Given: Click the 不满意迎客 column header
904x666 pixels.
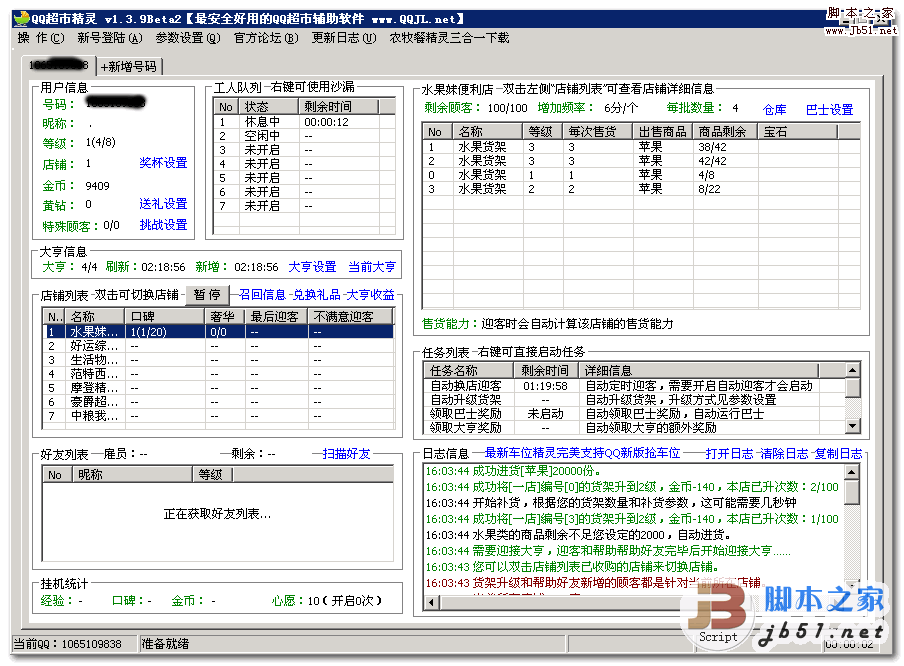Looking at the screenshot, I should click(351, 317).
